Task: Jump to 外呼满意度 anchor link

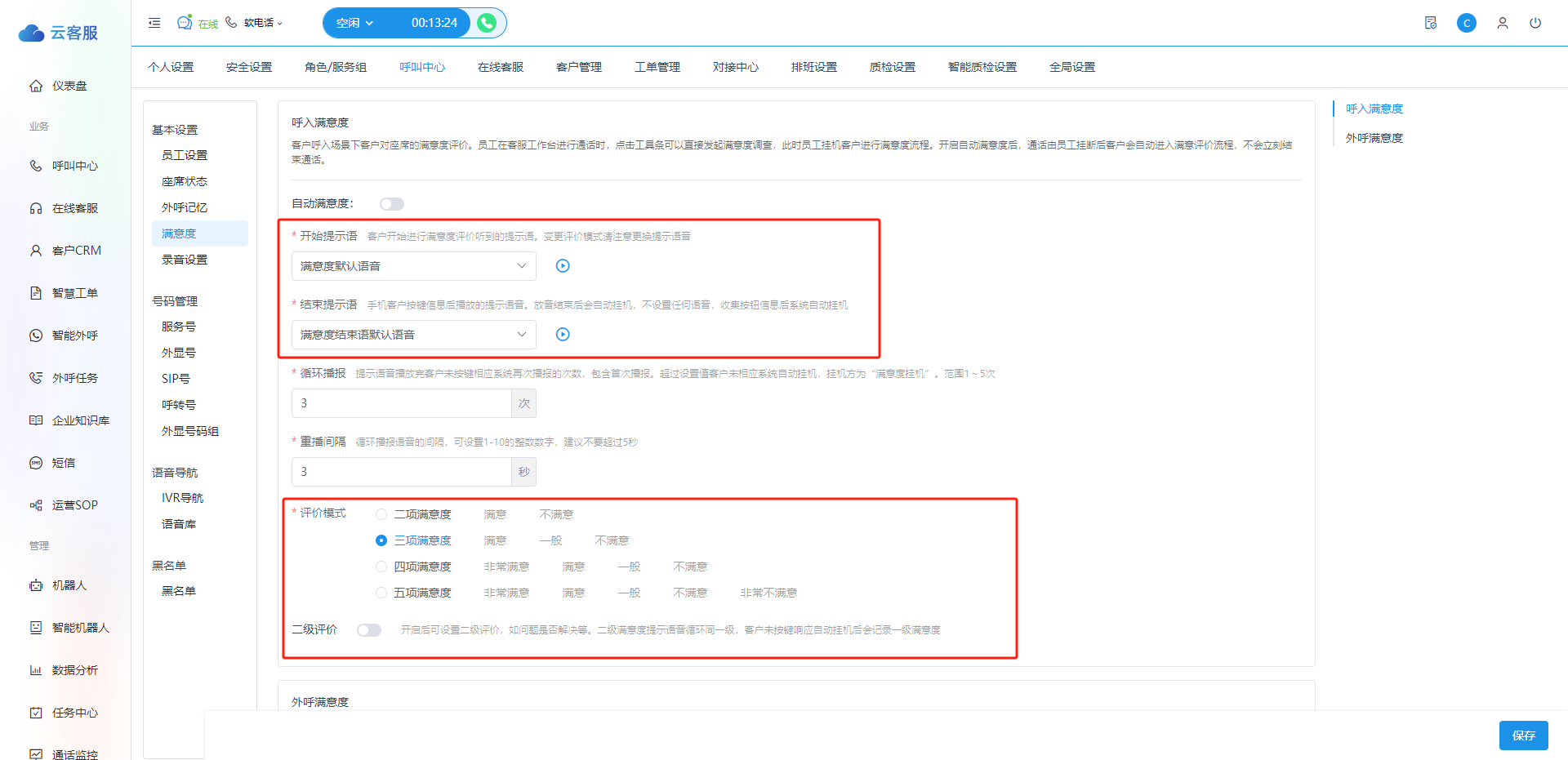Action: pyautogui.click(x=1374, y=138)
